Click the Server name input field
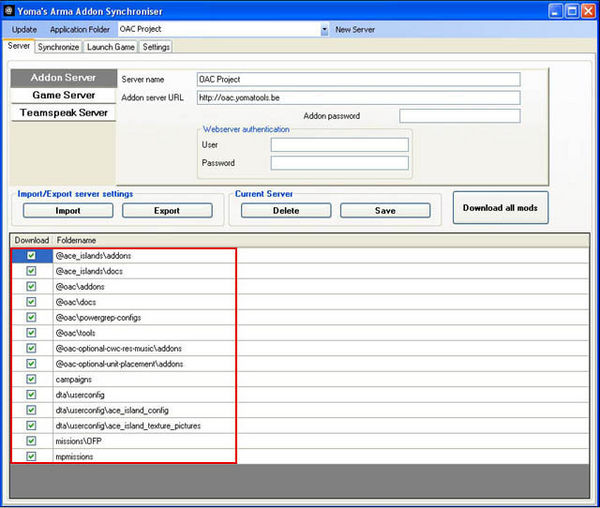The width and height of the screenshot is (600, 508). (359, 80)
